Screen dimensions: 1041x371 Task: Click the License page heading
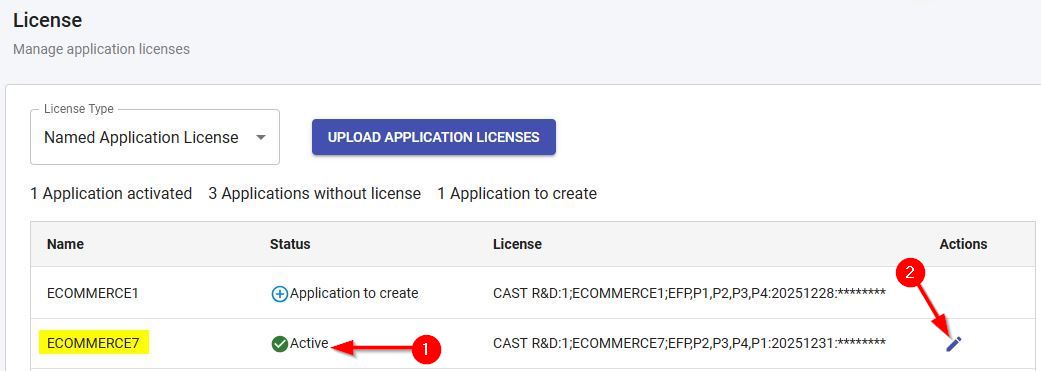pyautogui.click(x=48, y=20)
